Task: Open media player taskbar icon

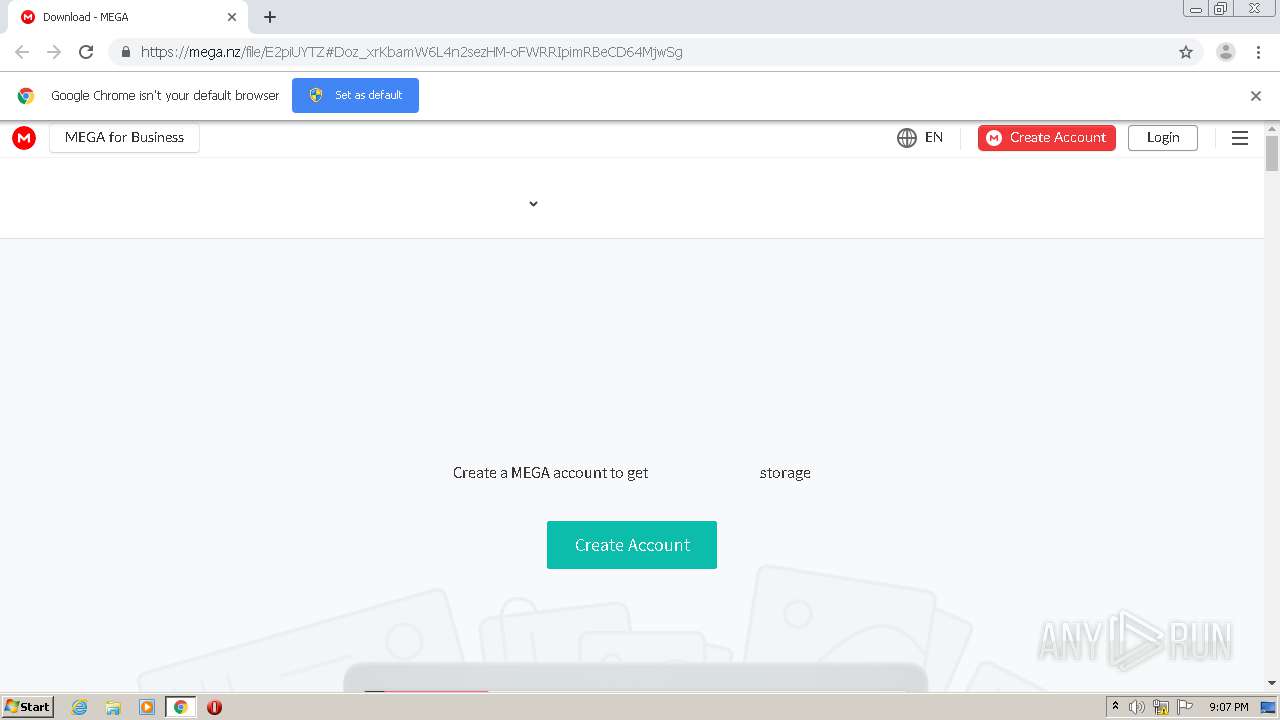Action: pos(147,707)
